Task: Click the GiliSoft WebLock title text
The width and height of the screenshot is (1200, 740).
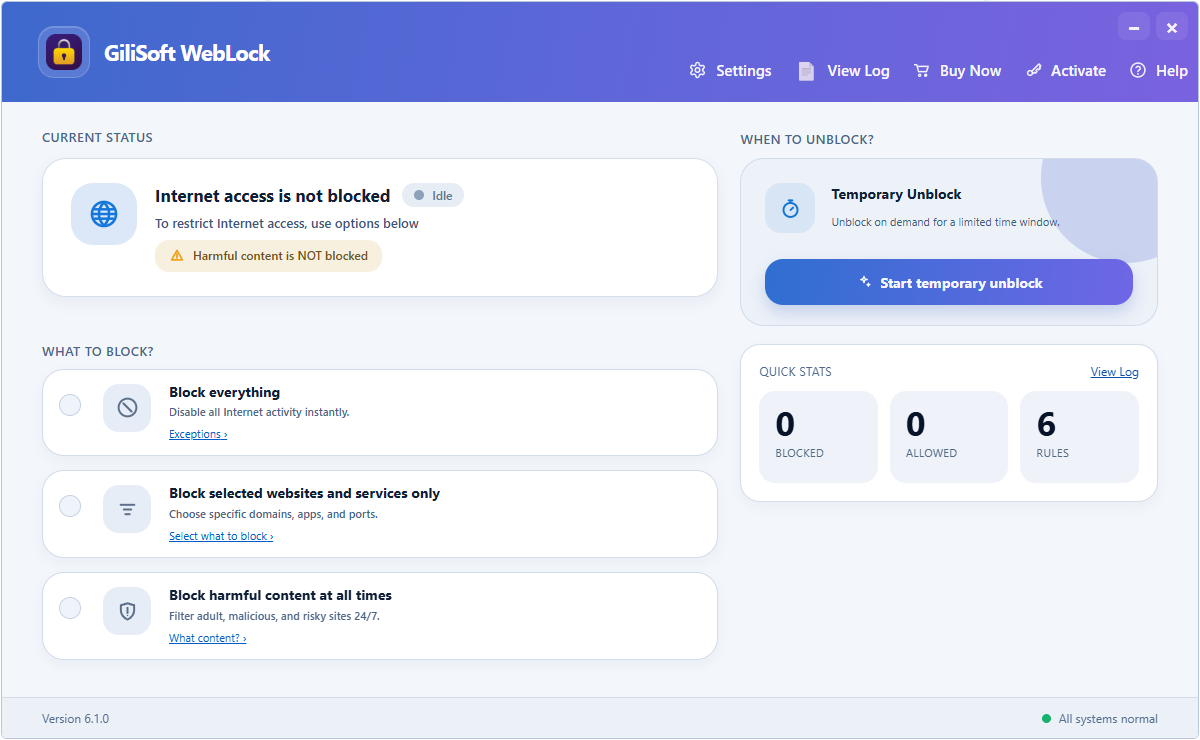Action: tap(187, 53)
